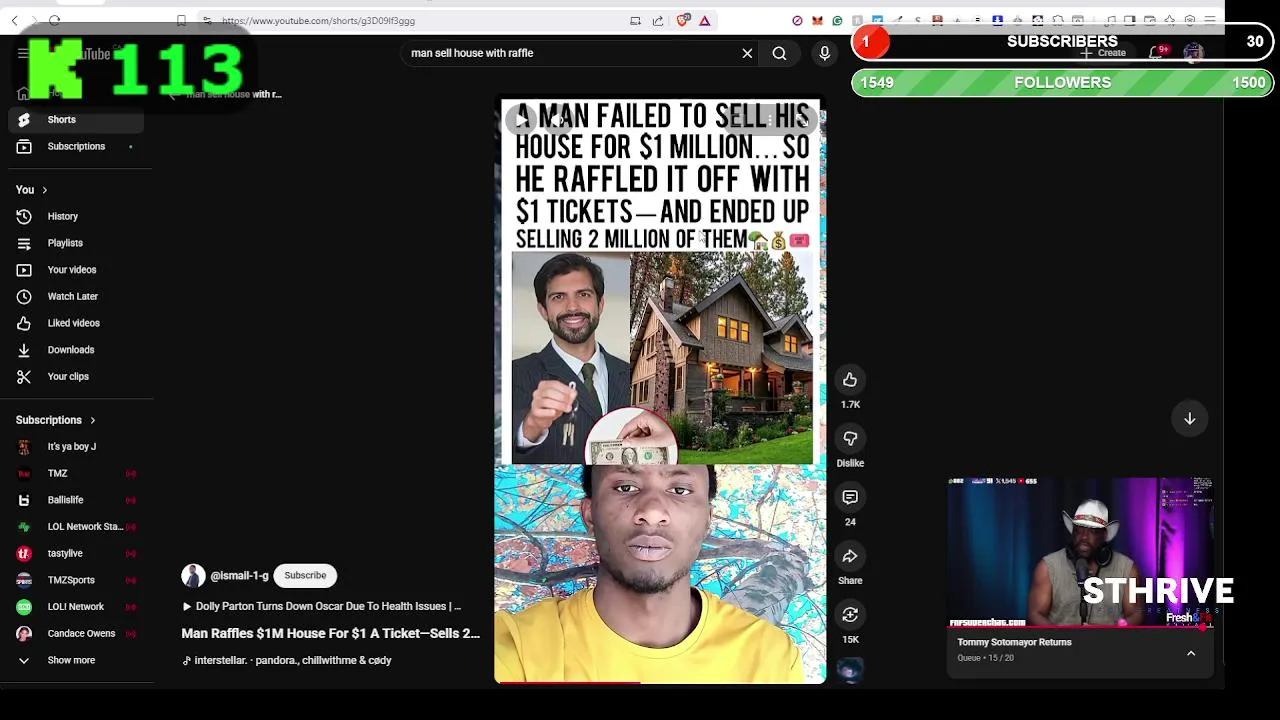Hit the Dislike thumbs-down button
The width and height of the screenshot is (1280, 720).
pyautogui.click(x=850, y=438)
